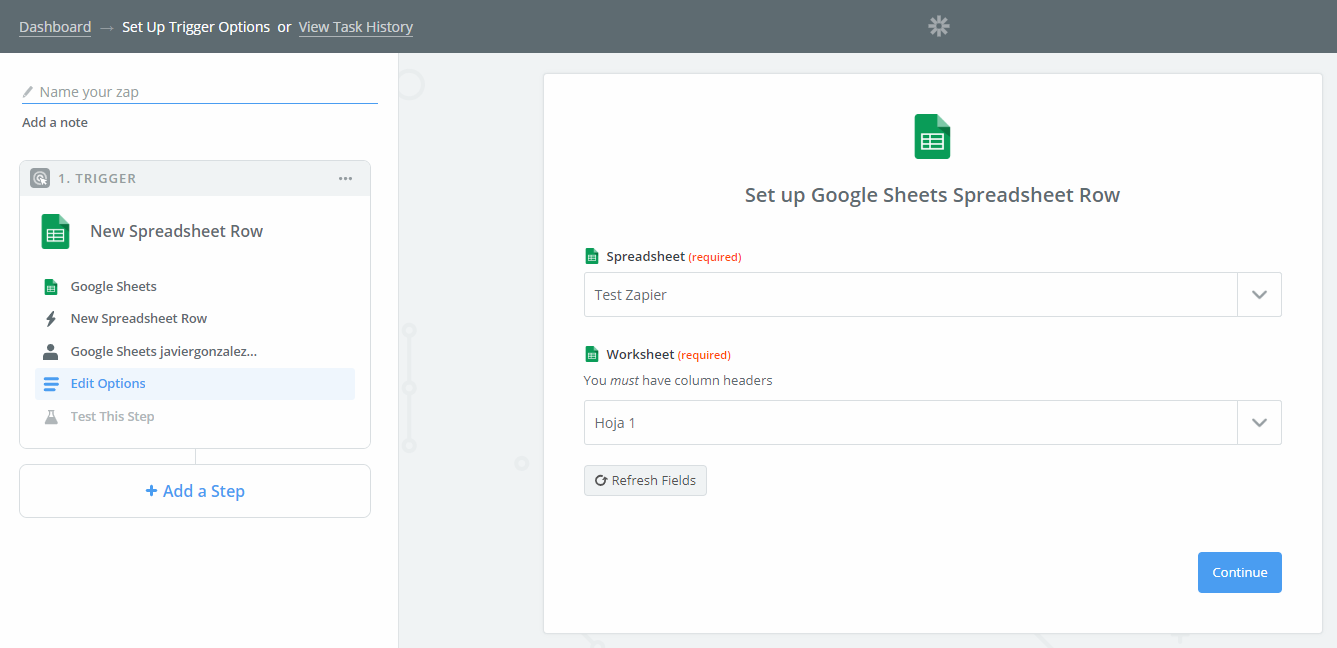Click the large Google Sheets icon in sidebar
This screenshot has width=1337, height=648.
55,232
